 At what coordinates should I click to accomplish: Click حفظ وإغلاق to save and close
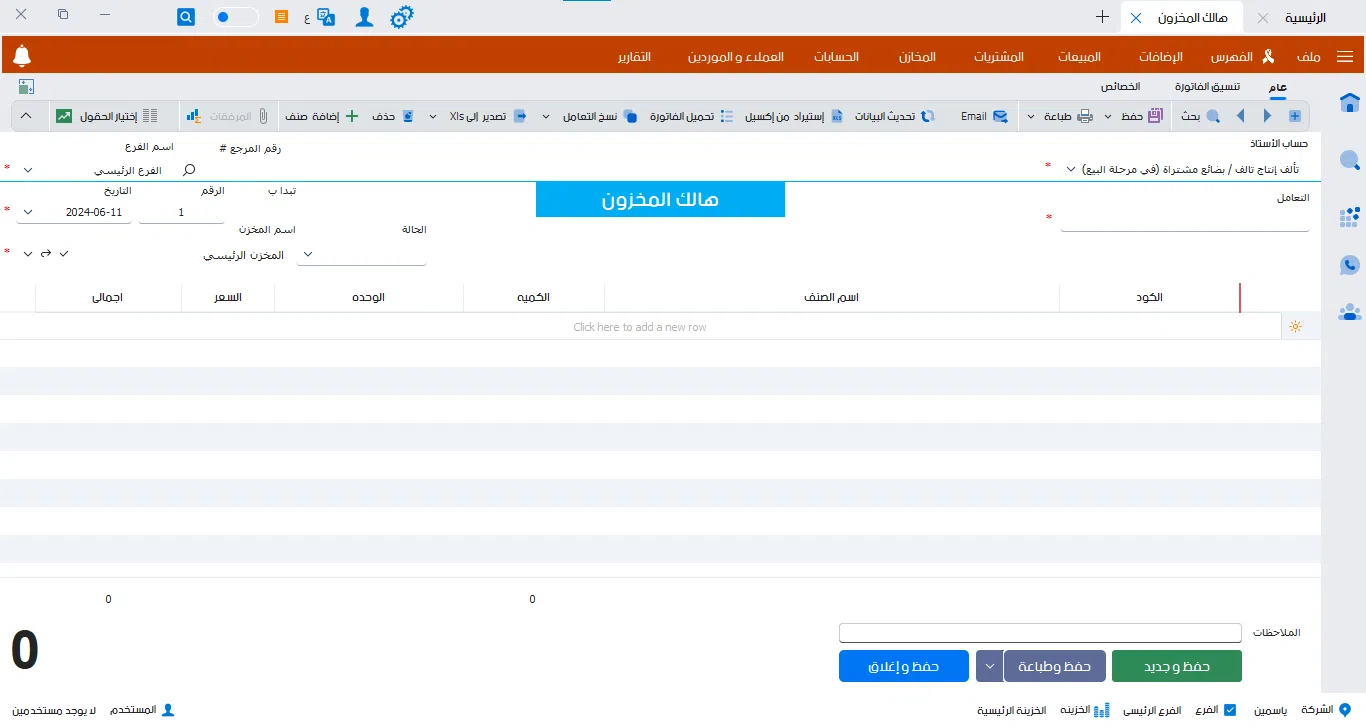[903, 666]
